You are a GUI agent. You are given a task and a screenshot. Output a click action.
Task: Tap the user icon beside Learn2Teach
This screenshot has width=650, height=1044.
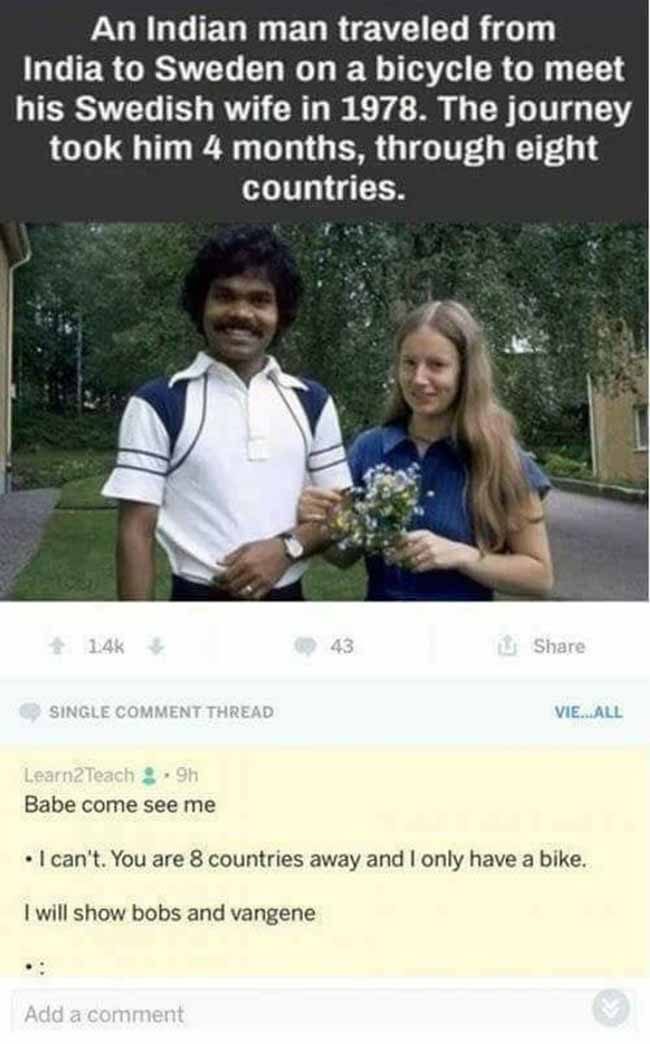[149, 775]
